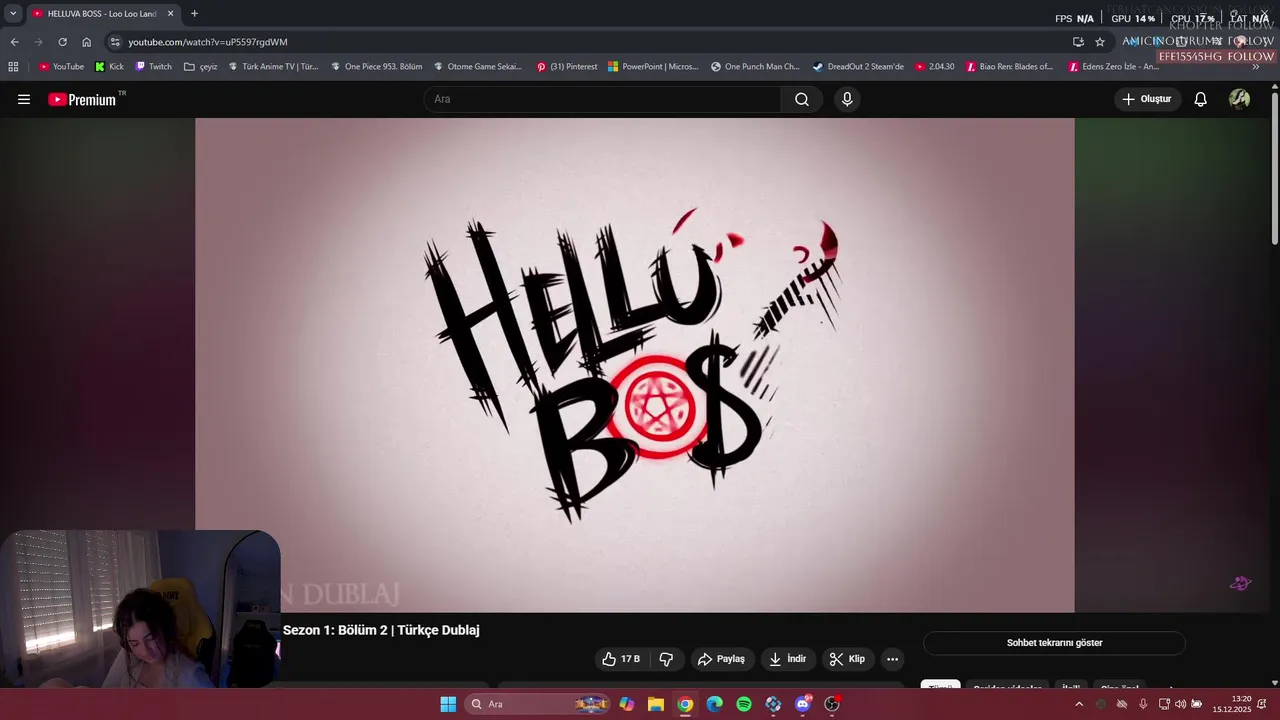Open Copilot from the taskbar
1280x720 pixels.
pos(626,704)
